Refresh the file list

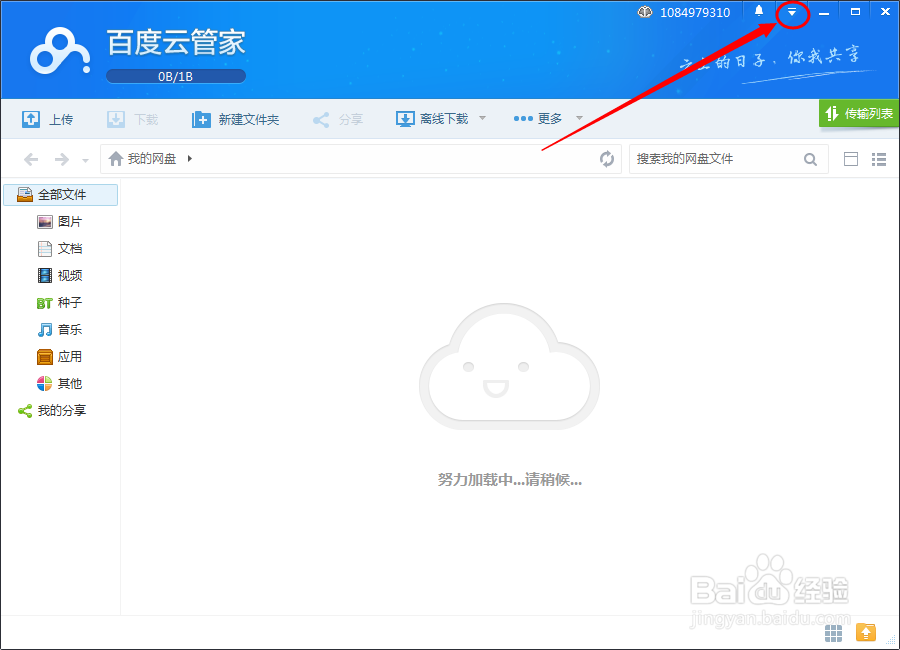click(x=607, y=158)
